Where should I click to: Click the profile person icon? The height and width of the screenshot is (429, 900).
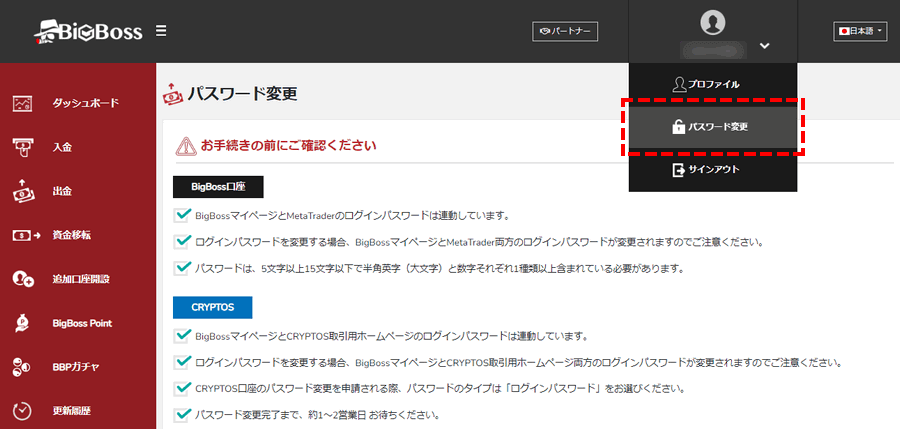pyautogui.click(x=679, y=84)
